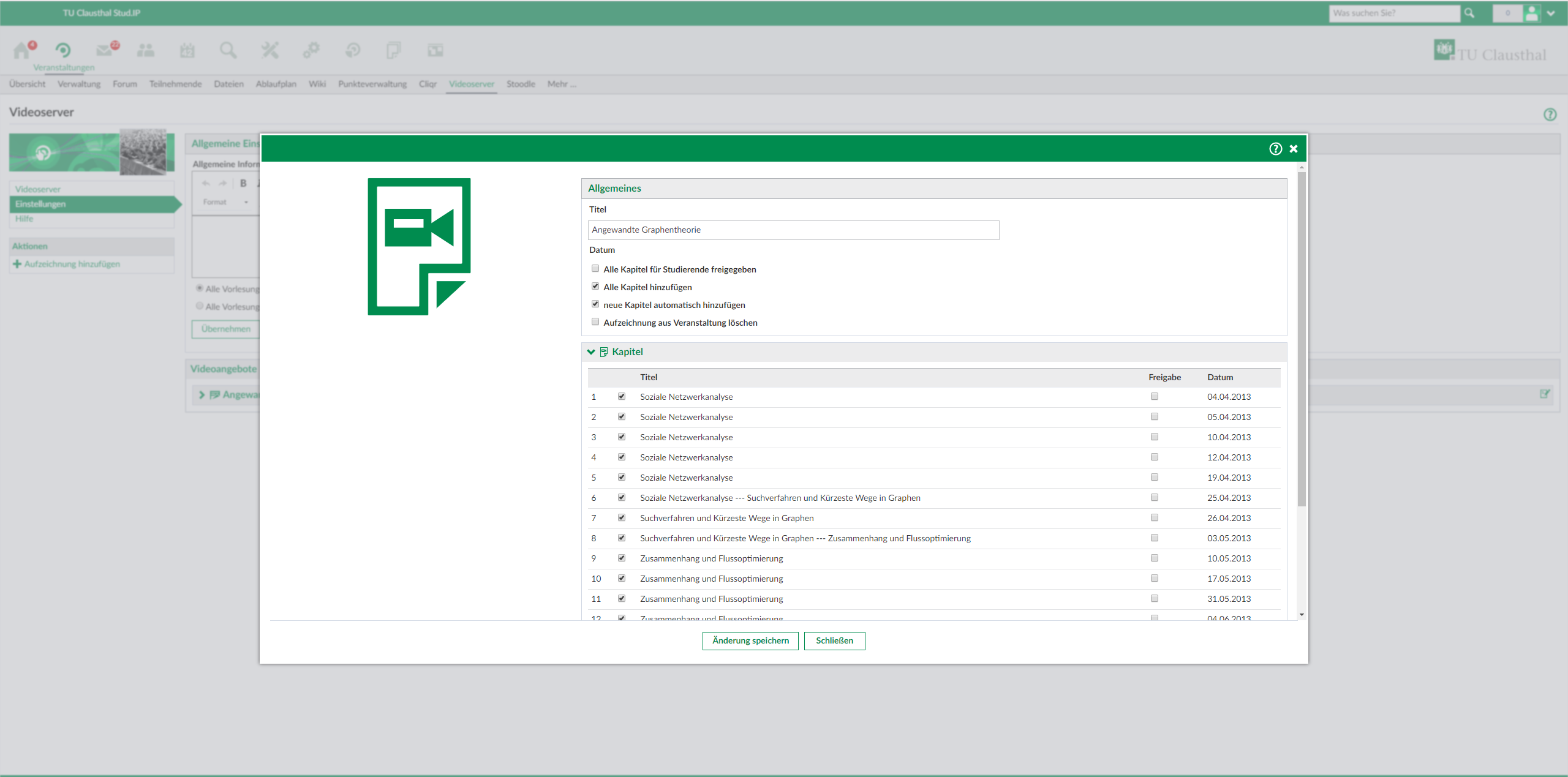Open the community people icon
This screenshot has width=1568, height=777.
pos(146,50)
